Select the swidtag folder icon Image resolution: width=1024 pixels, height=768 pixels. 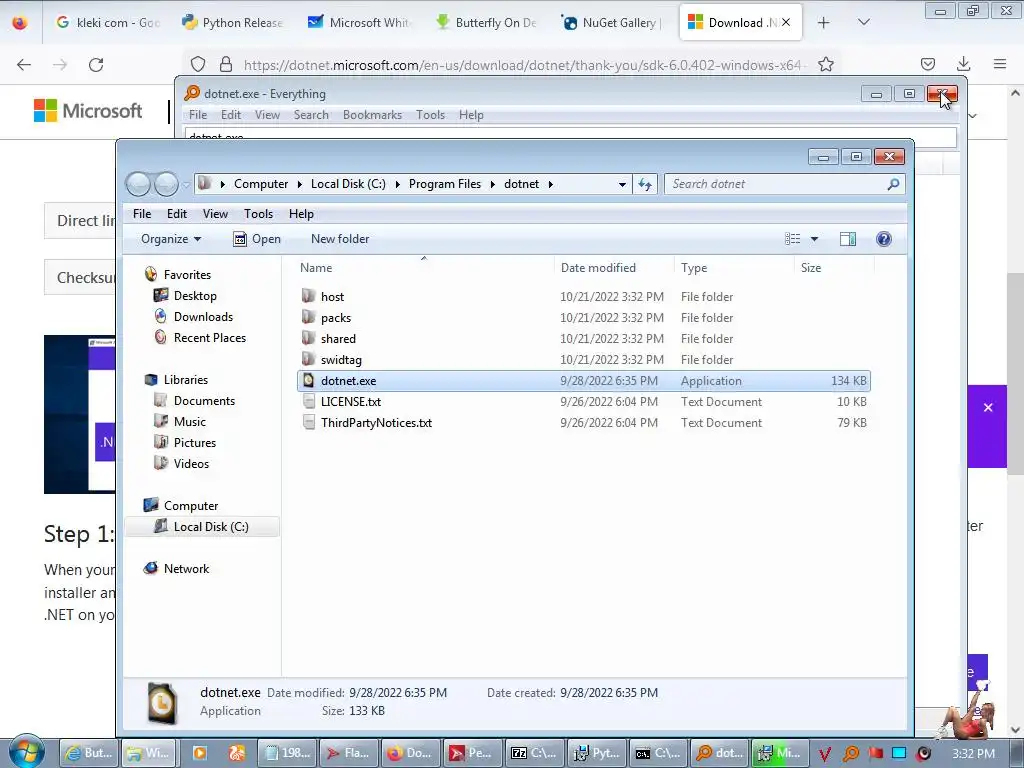[x=308, y=359]
